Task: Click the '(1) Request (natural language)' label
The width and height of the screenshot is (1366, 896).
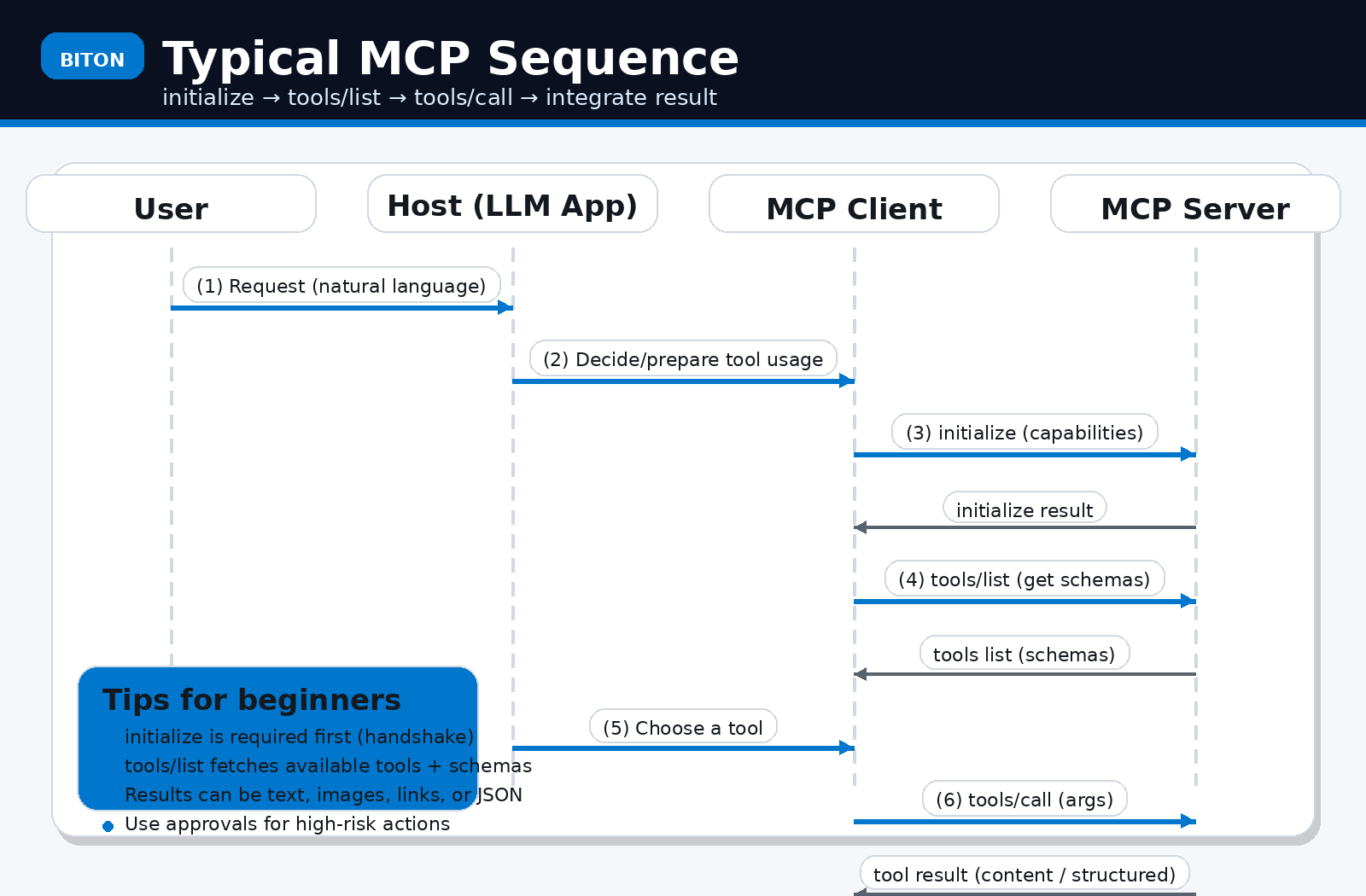Action: (x=341, y=286)
